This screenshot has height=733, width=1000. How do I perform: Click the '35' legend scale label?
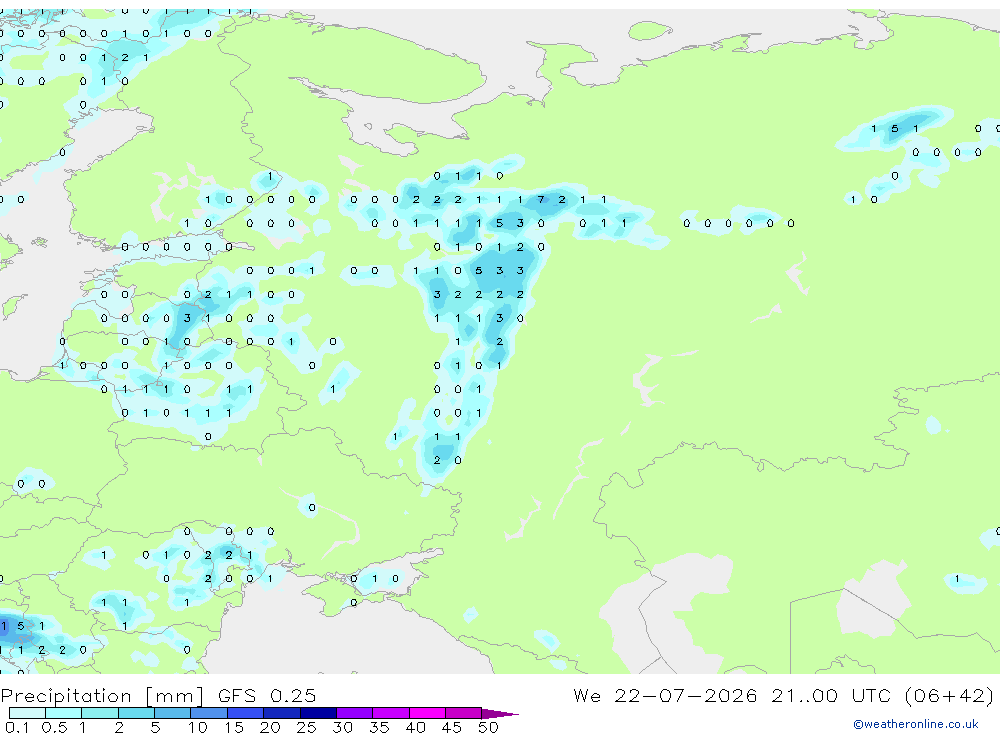[379, 727]
